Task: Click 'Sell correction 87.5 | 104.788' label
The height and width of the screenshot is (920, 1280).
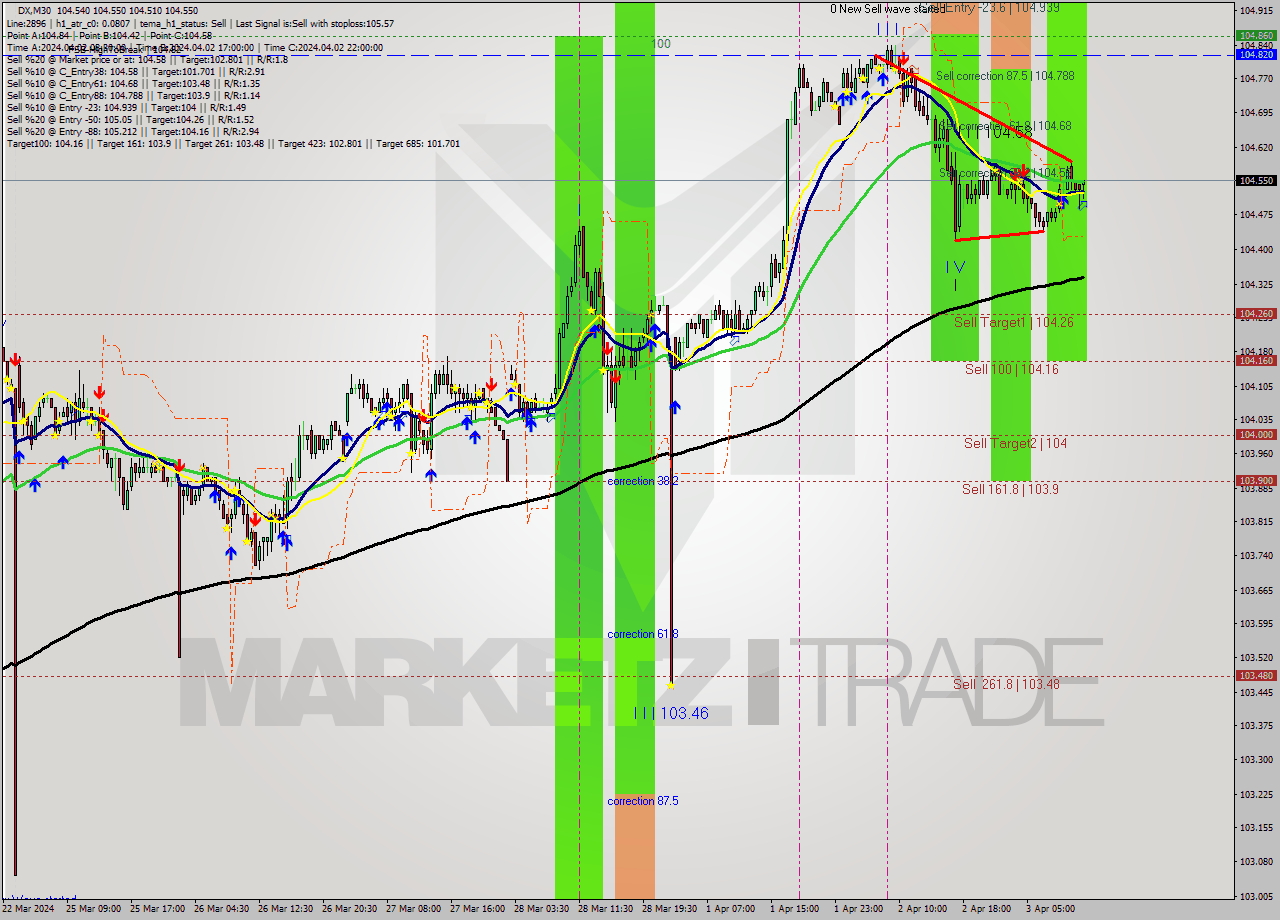Action: (x=1005, y=76)
